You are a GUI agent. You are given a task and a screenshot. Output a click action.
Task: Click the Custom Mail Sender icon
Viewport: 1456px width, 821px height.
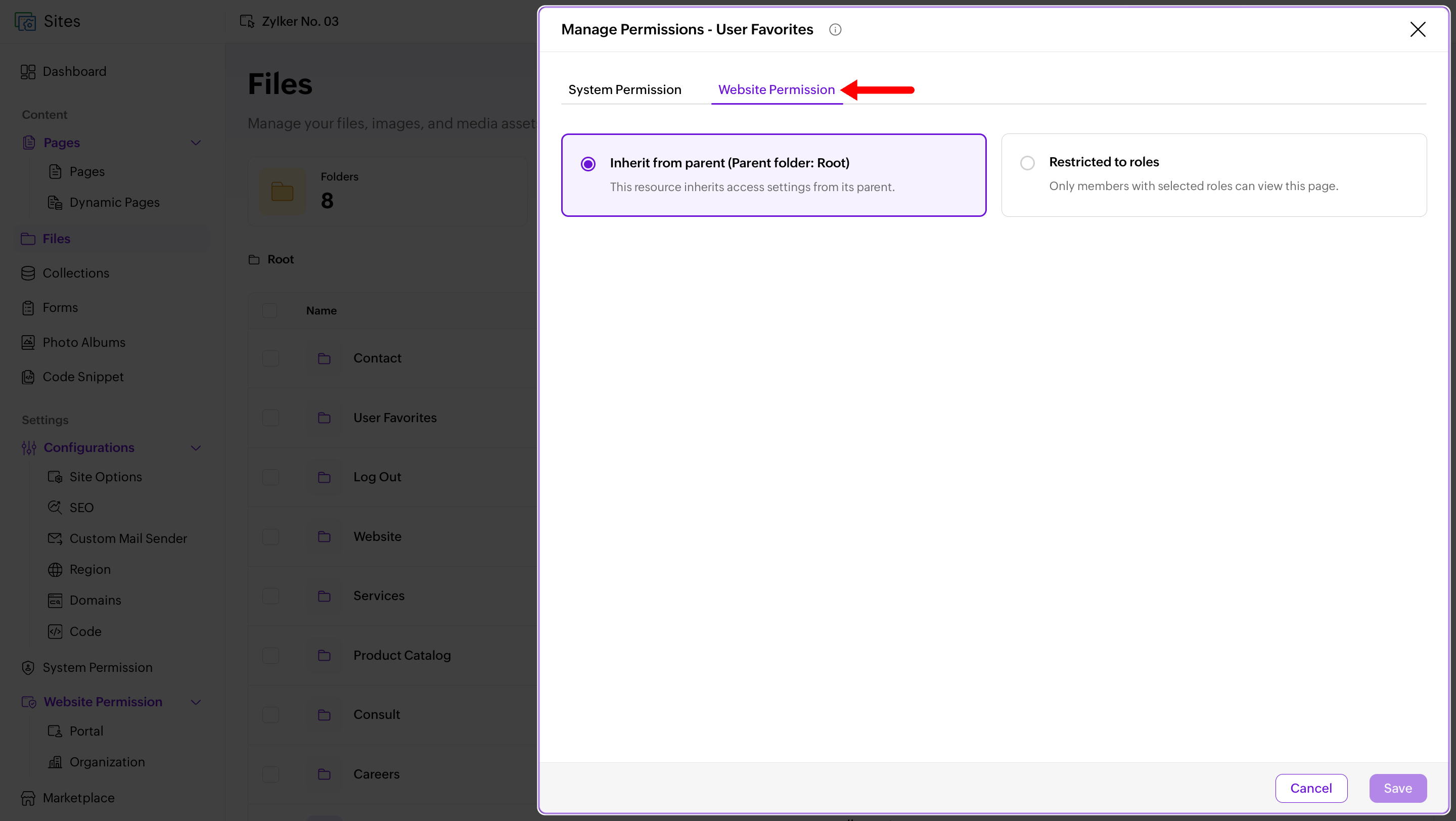coord(55,538)
